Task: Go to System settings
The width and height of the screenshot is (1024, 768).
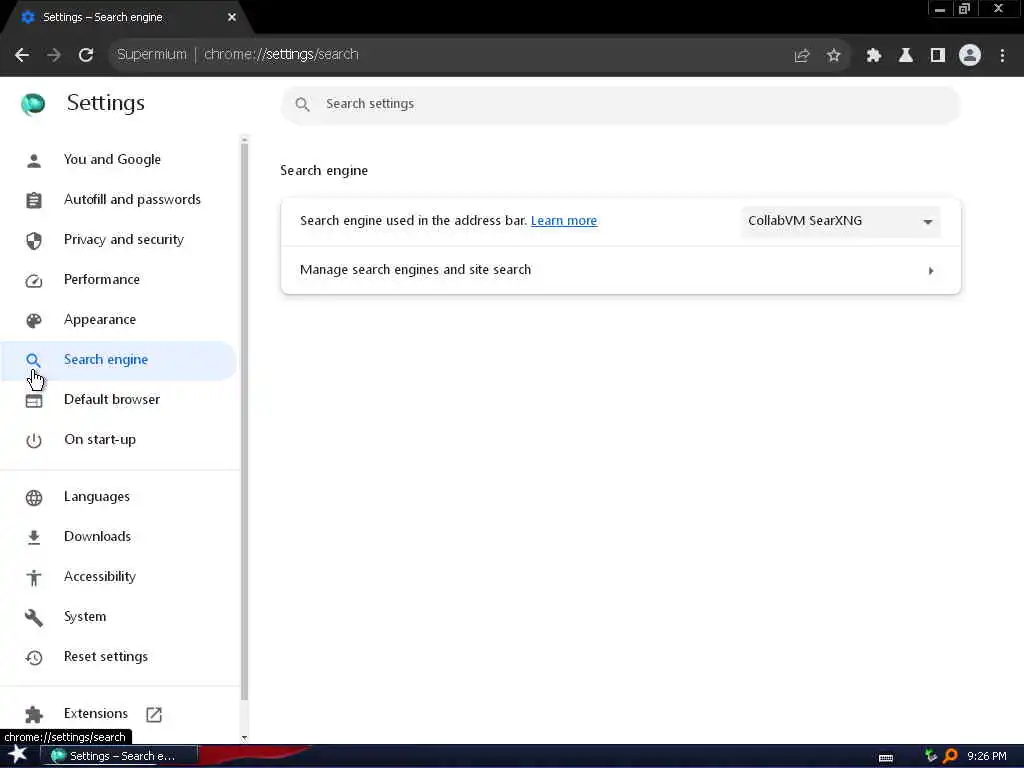Action: click(x=118, y=616)
